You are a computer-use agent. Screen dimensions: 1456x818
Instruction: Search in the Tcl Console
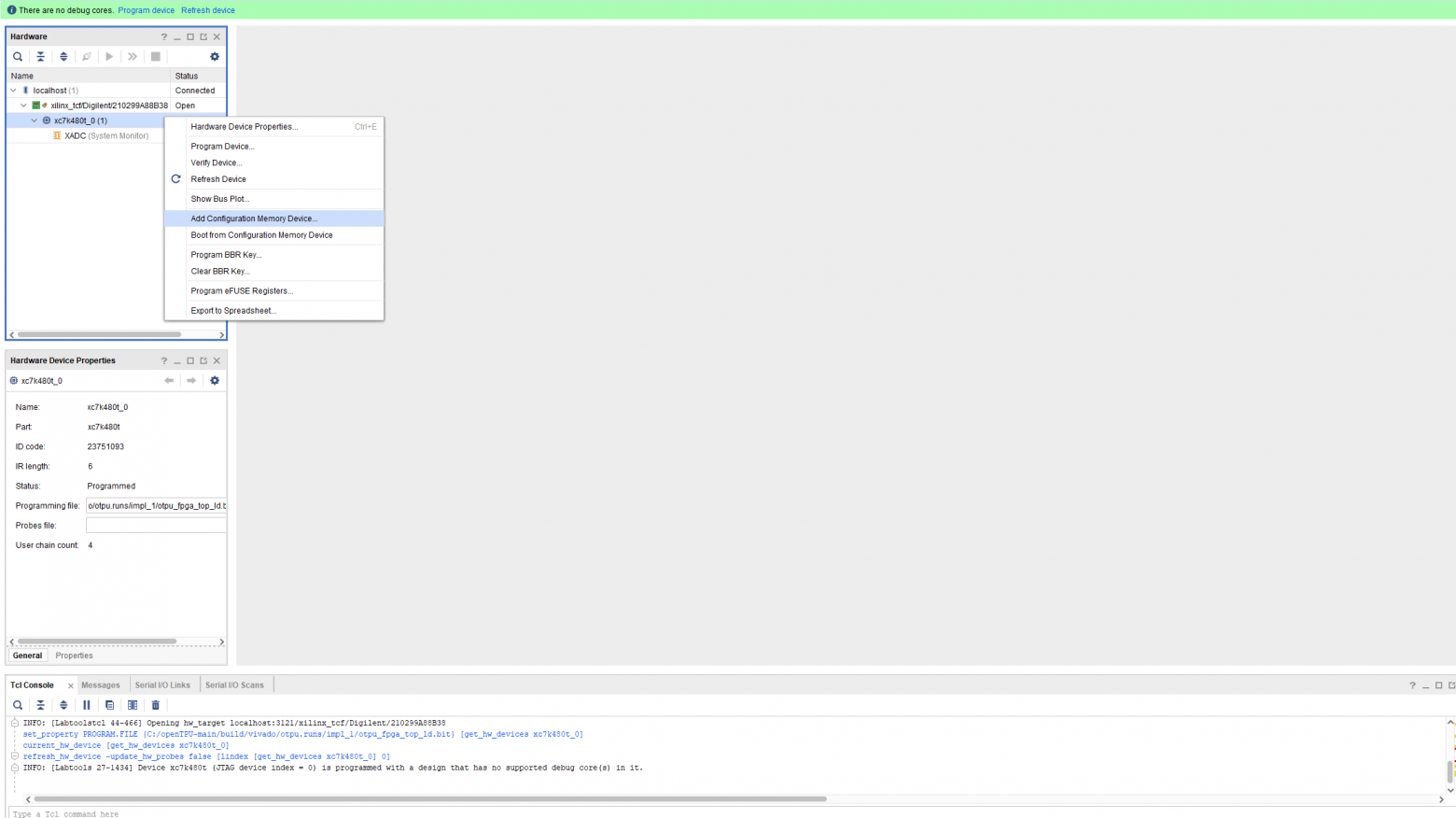18,705
